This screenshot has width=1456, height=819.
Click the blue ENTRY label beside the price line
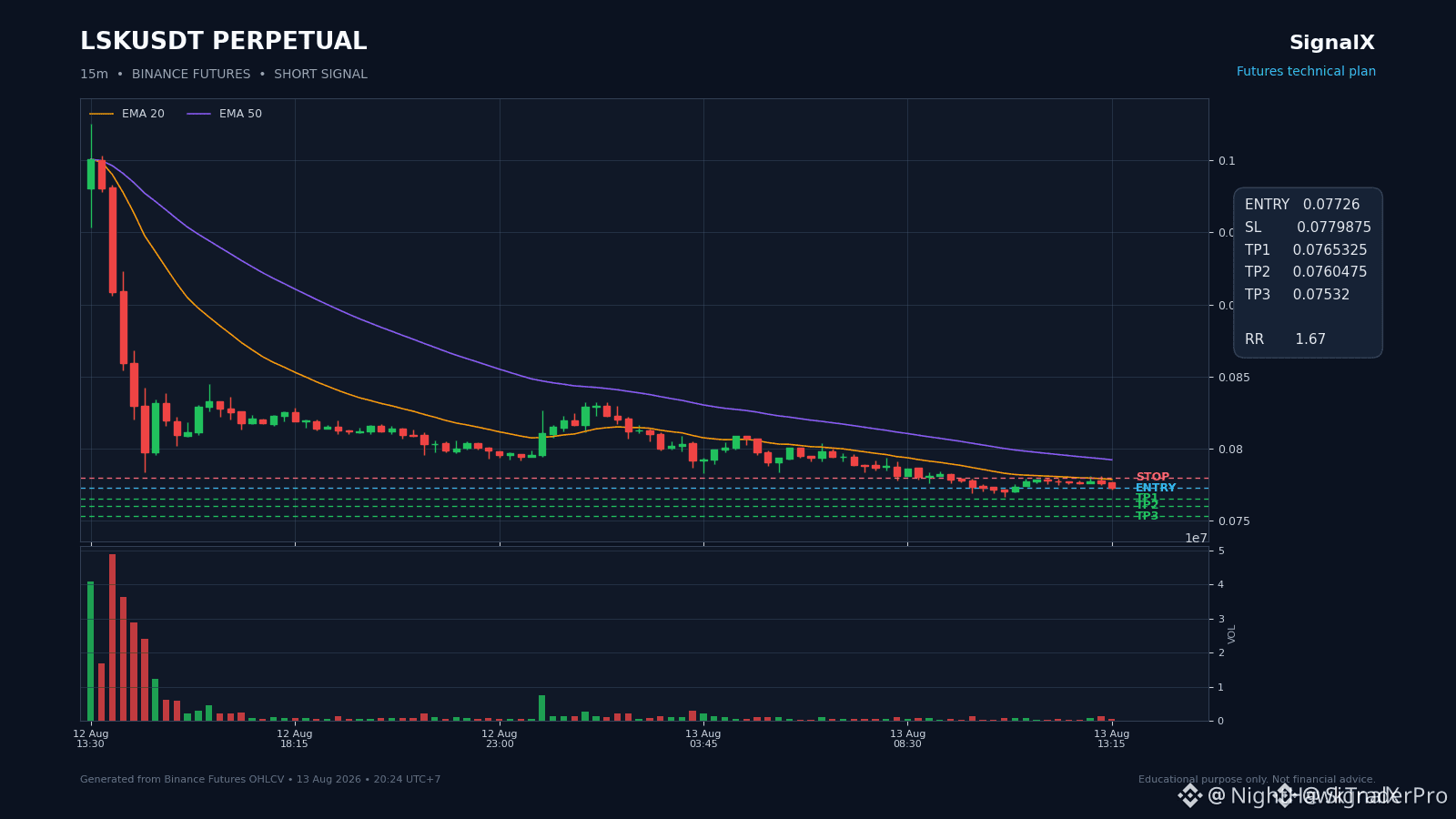[1156, 488]
